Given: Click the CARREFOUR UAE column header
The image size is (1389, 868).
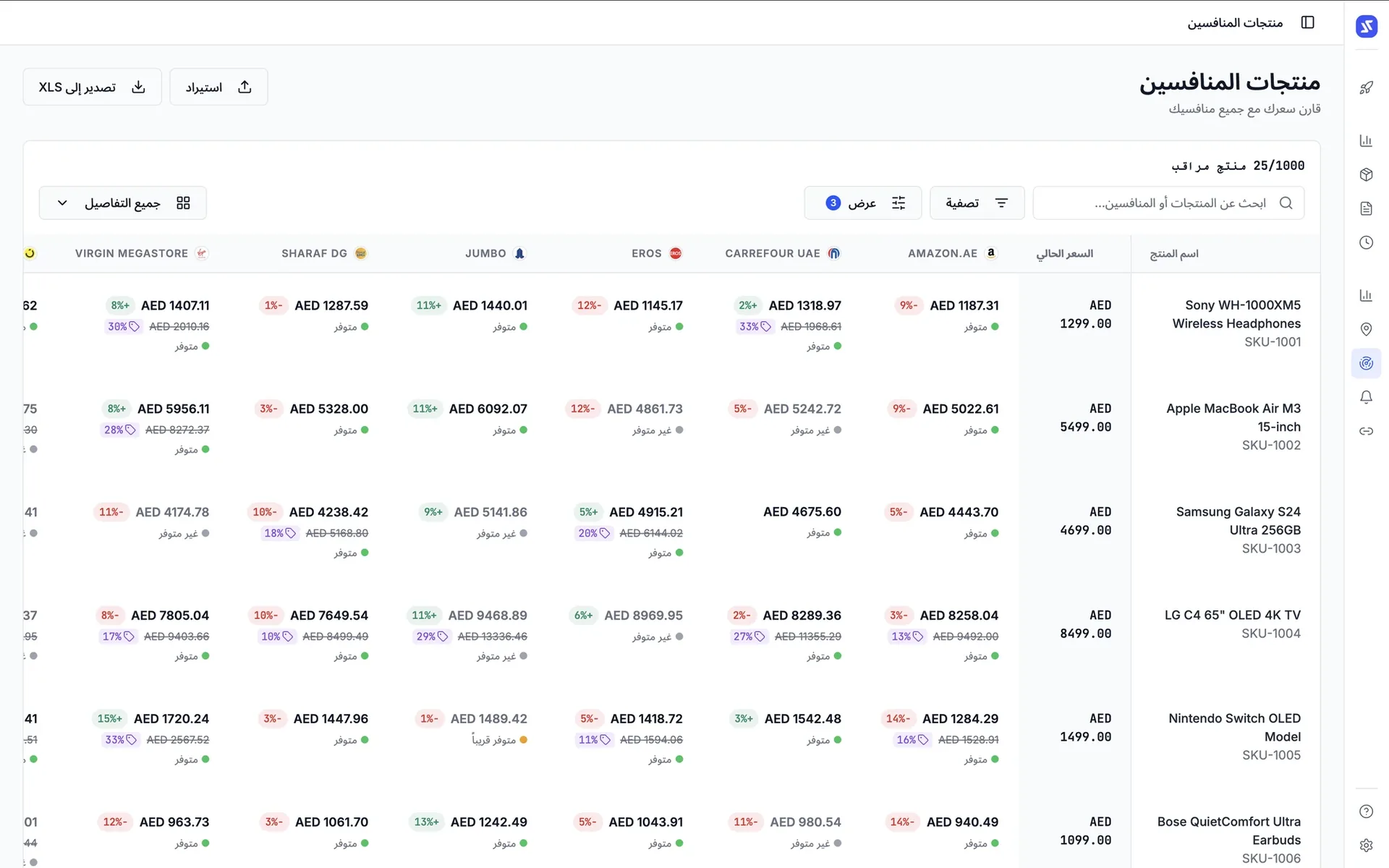Looking at the screenshot, I should click(773, 254).
